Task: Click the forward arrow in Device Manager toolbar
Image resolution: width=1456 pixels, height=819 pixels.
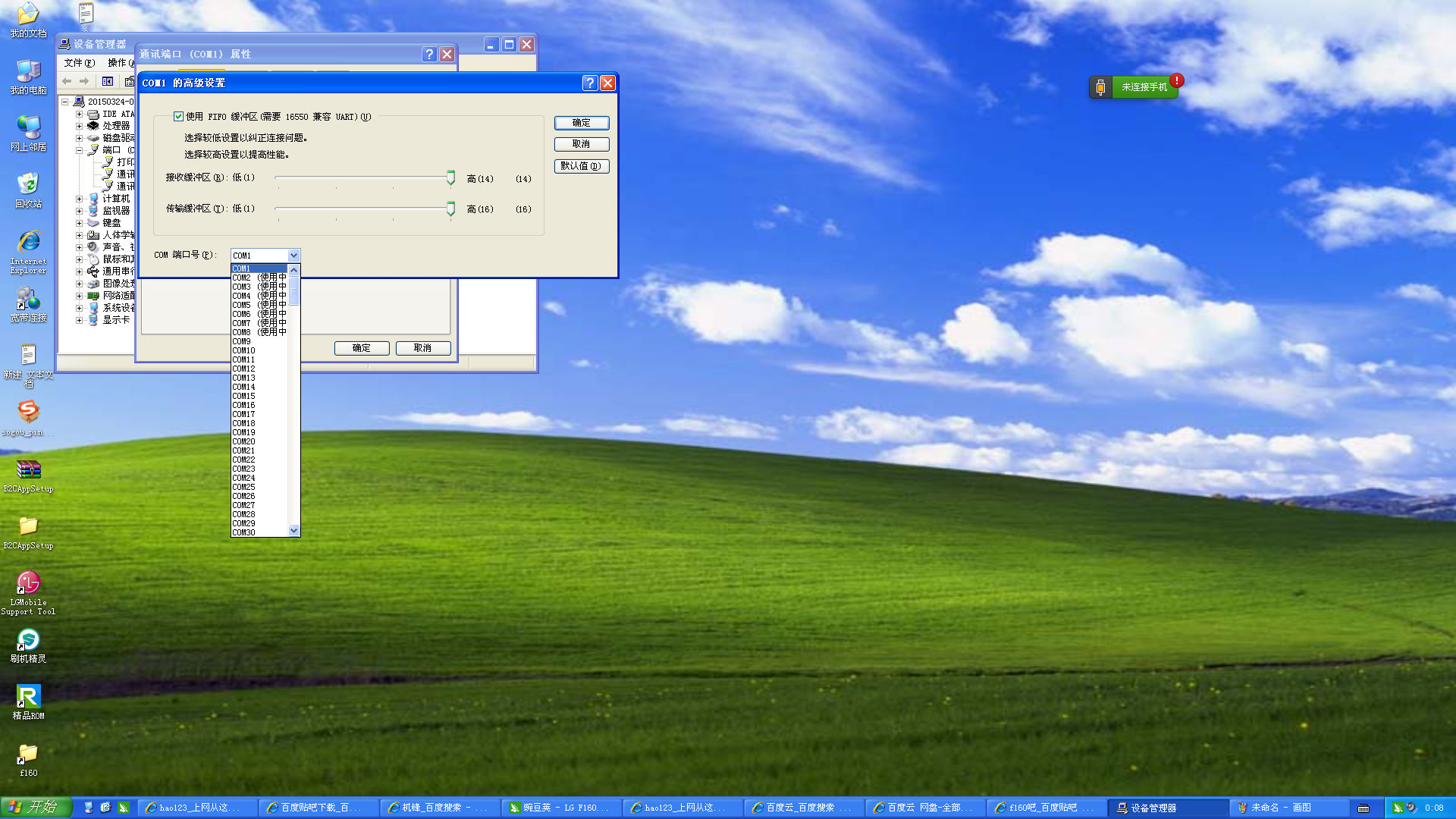Action: [x=84, y=81]
